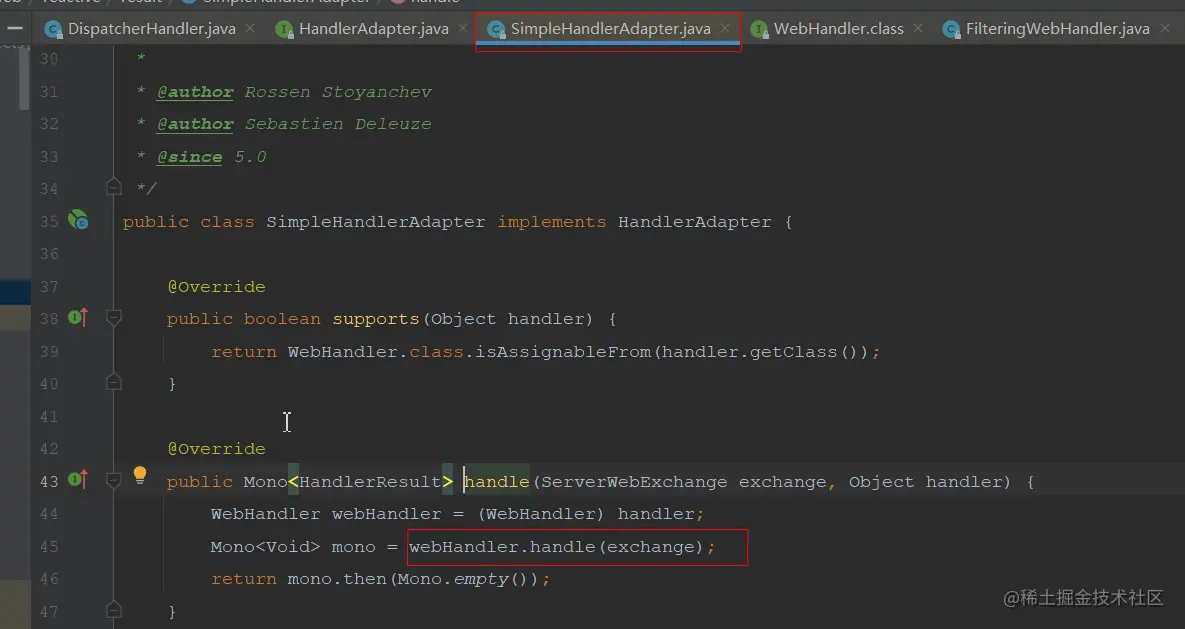Click the @Override annotation on line 42
Image resolution: width=1185 pixels, height=629 pixels.
tap(216, 449)
